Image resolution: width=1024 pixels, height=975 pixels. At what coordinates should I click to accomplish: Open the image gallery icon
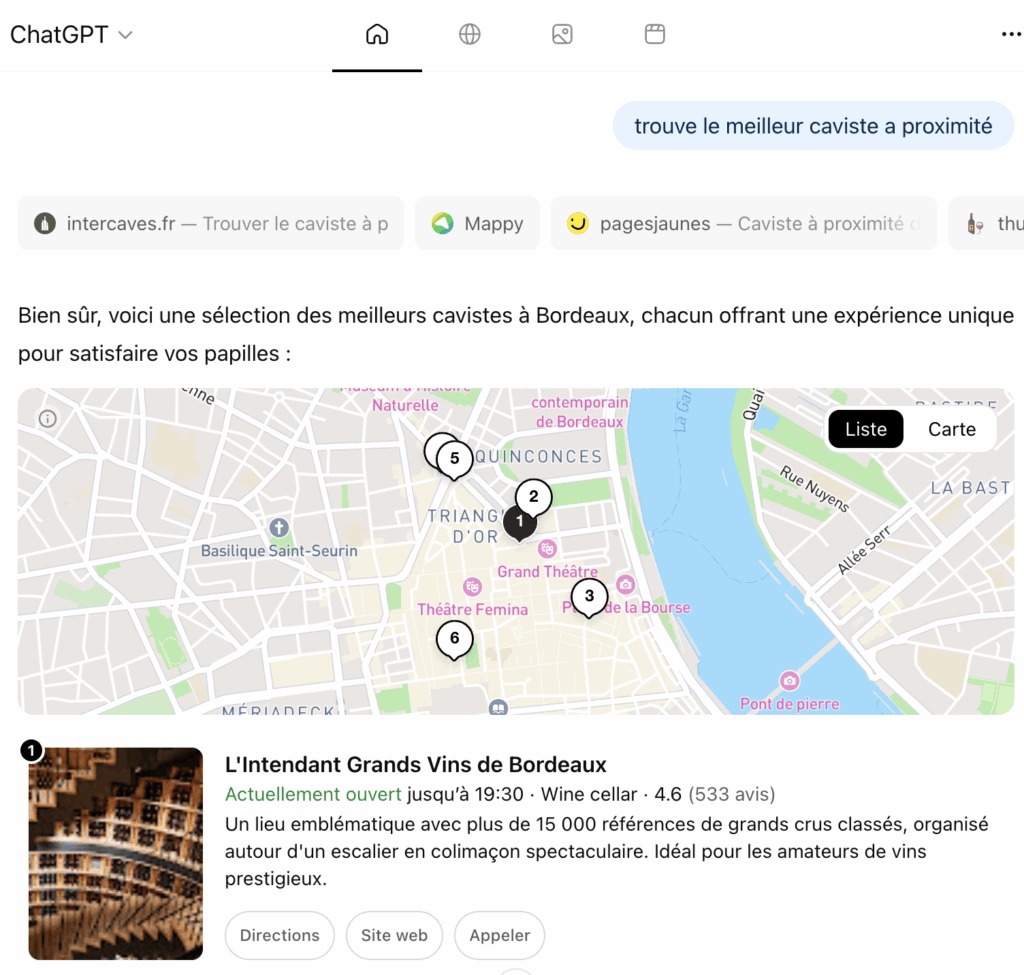click(x=562, y=35)
